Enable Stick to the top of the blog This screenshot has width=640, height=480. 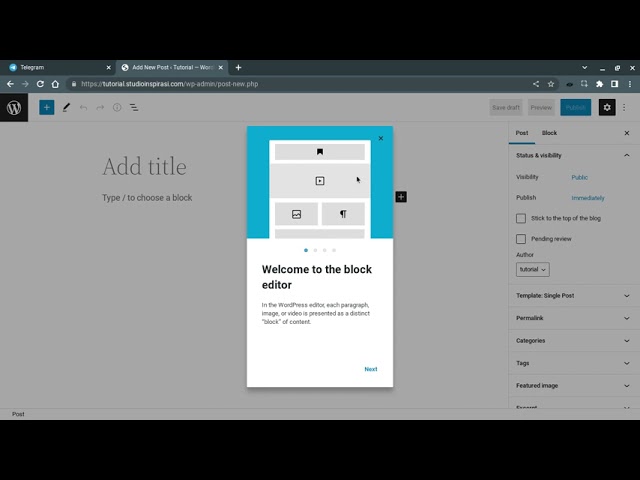pos(521,218)
